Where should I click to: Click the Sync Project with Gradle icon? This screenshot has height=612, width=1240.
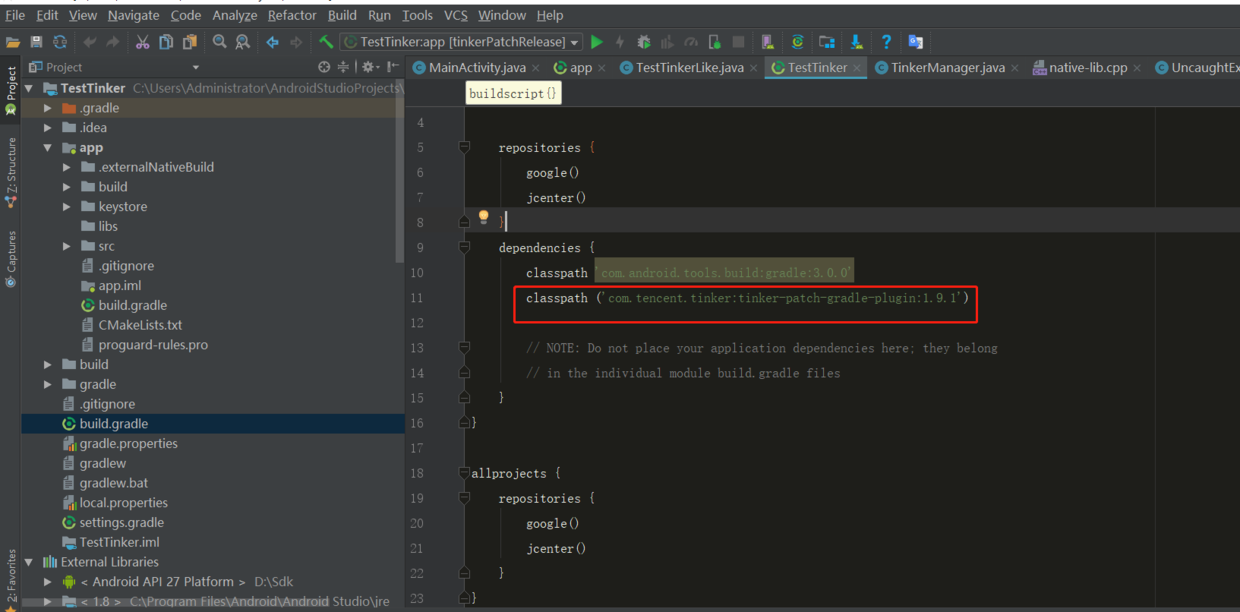click(797, 42)
